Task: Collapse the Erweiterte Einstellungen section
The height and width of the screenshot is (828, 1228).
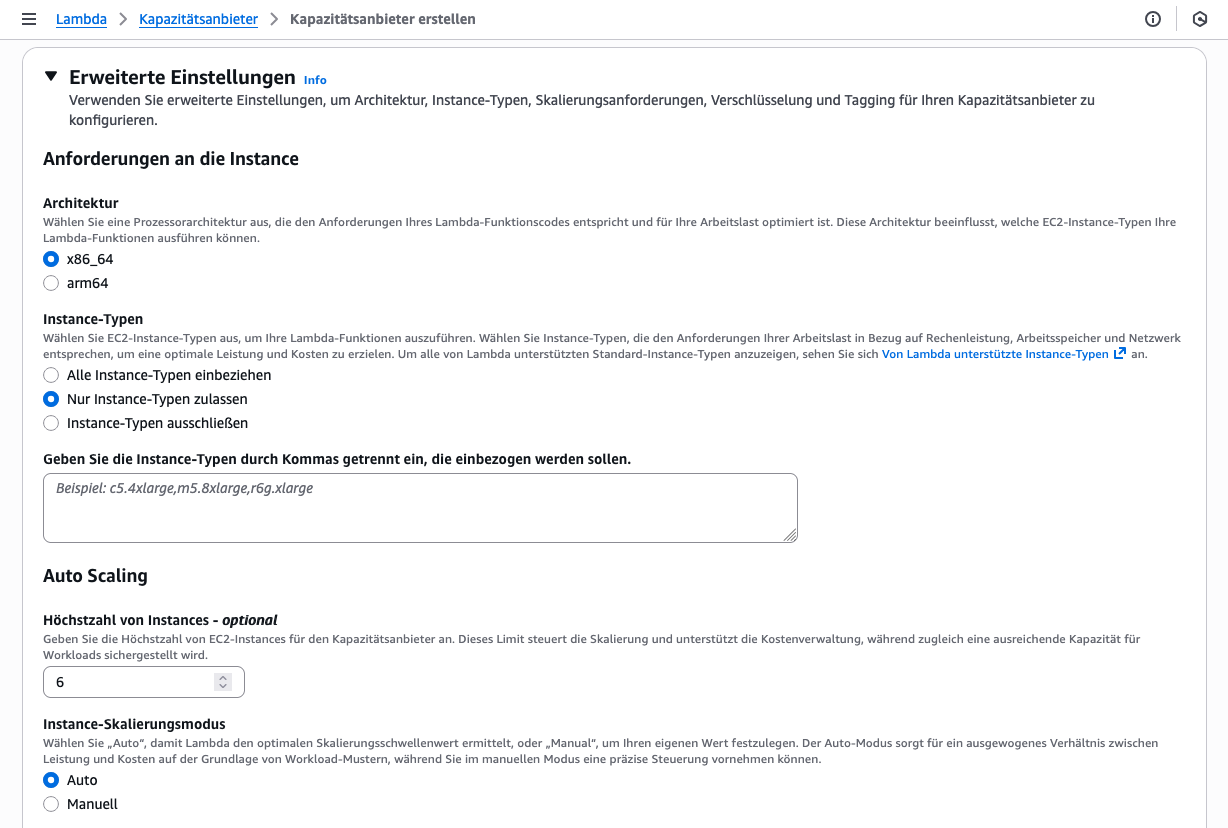Action: (x=51, y=77)
